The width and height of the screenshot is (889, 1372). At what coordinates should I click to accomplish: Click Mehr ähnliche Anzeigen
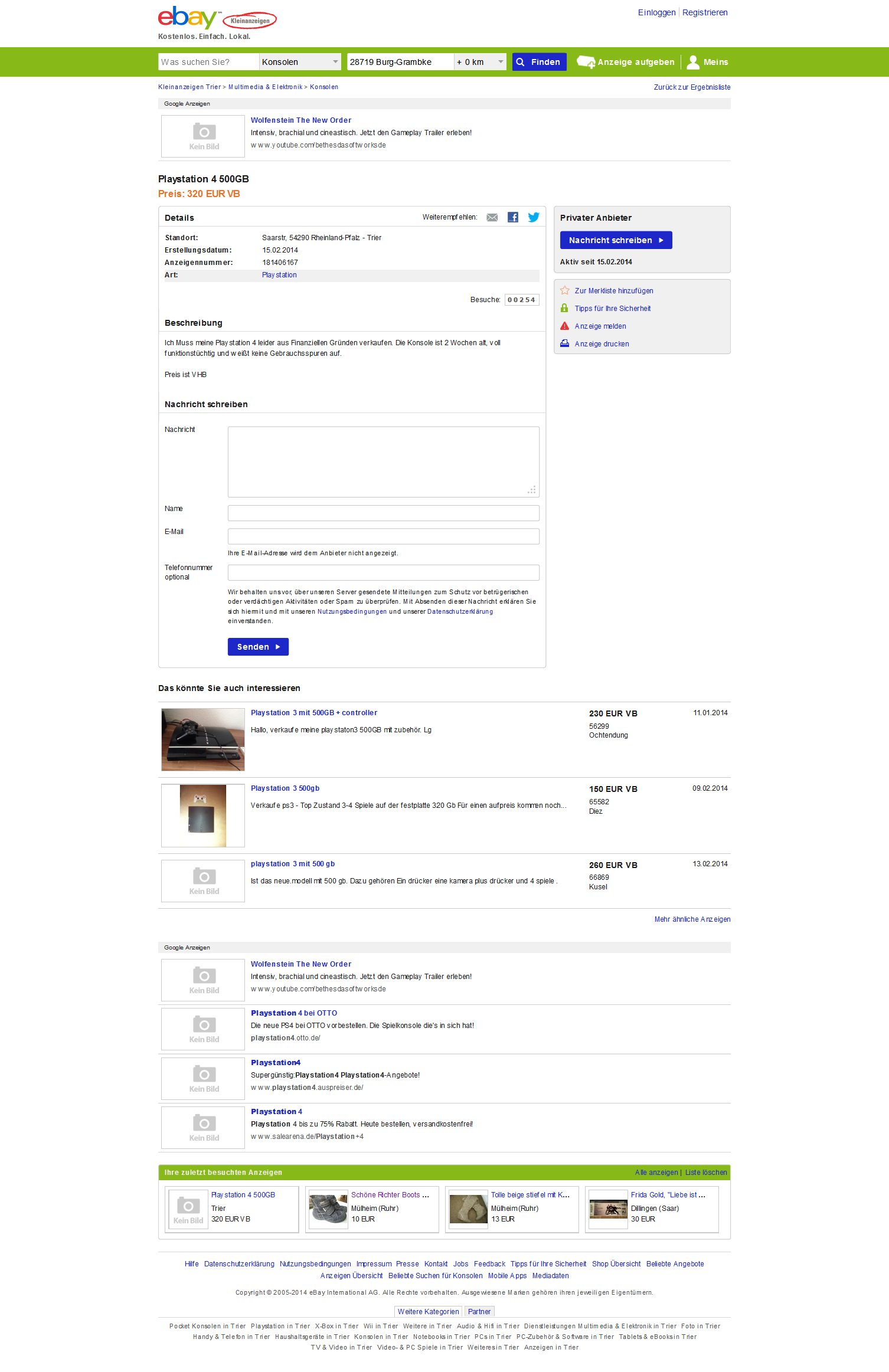[x=692, y=919]
